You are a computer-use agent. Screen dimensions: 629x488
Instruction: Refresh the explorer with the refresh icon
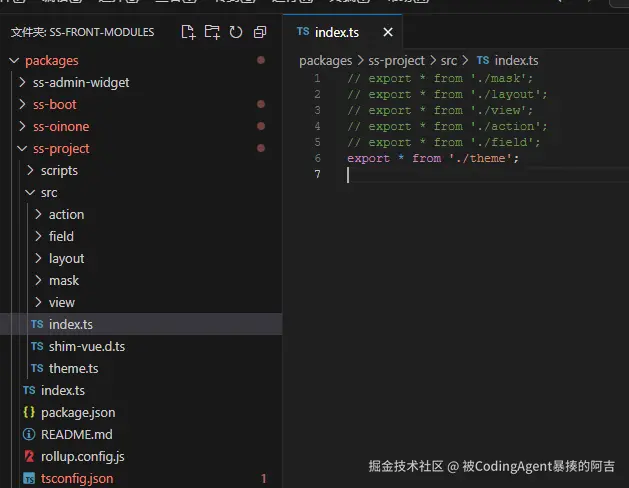[x=236, y=32]
